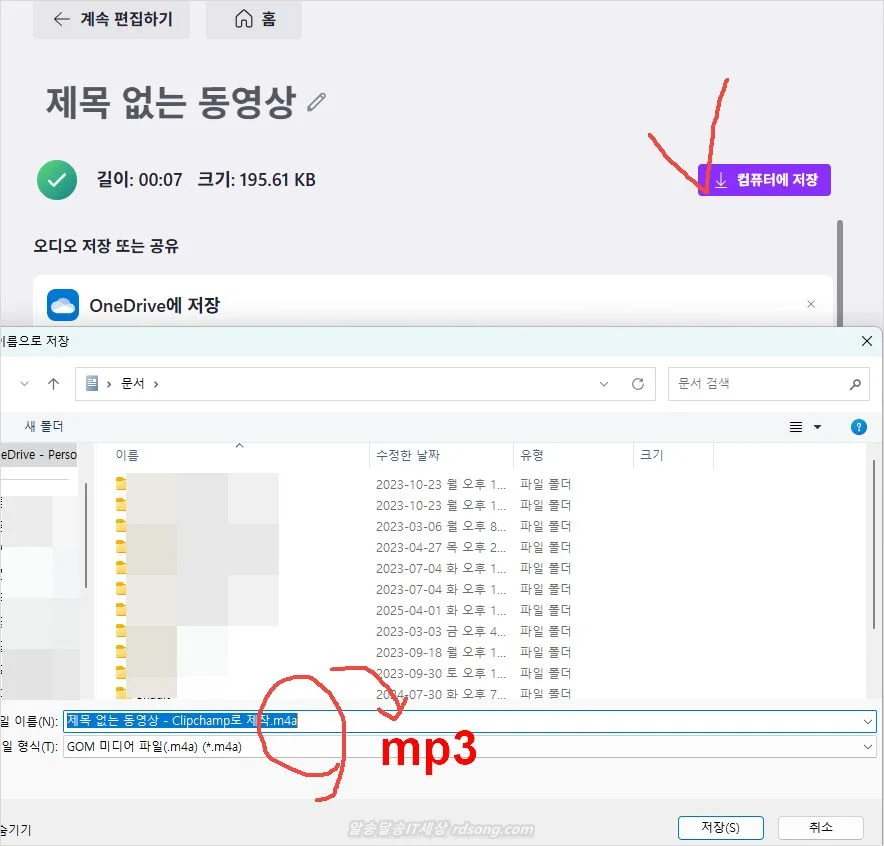Click the search magnifier in 문서 검색 box
The width and height of the screenshot is (884, 846).
[x=855, y=384]
